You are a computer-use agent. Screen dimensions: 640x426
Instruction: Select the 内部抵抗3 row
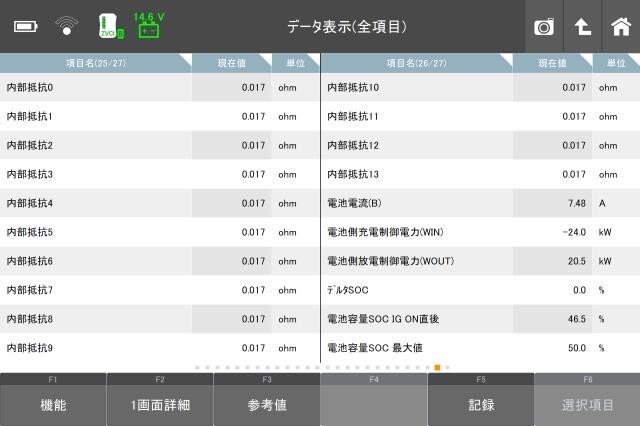[160, 174]
